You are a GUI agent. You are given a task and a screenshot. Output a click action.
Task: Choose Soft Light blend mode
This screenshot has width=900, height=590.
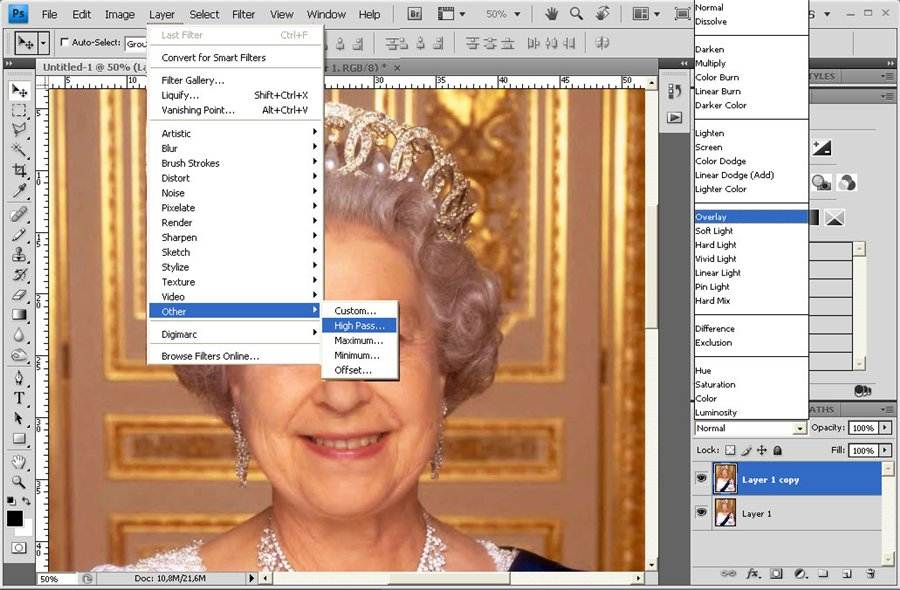(751, 231)
